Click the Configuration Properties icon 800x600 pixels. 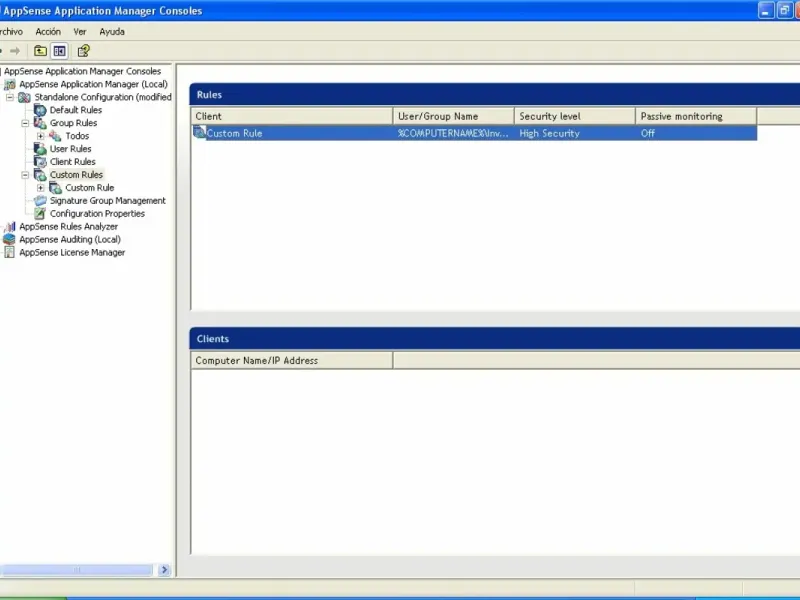coord(40,214)
